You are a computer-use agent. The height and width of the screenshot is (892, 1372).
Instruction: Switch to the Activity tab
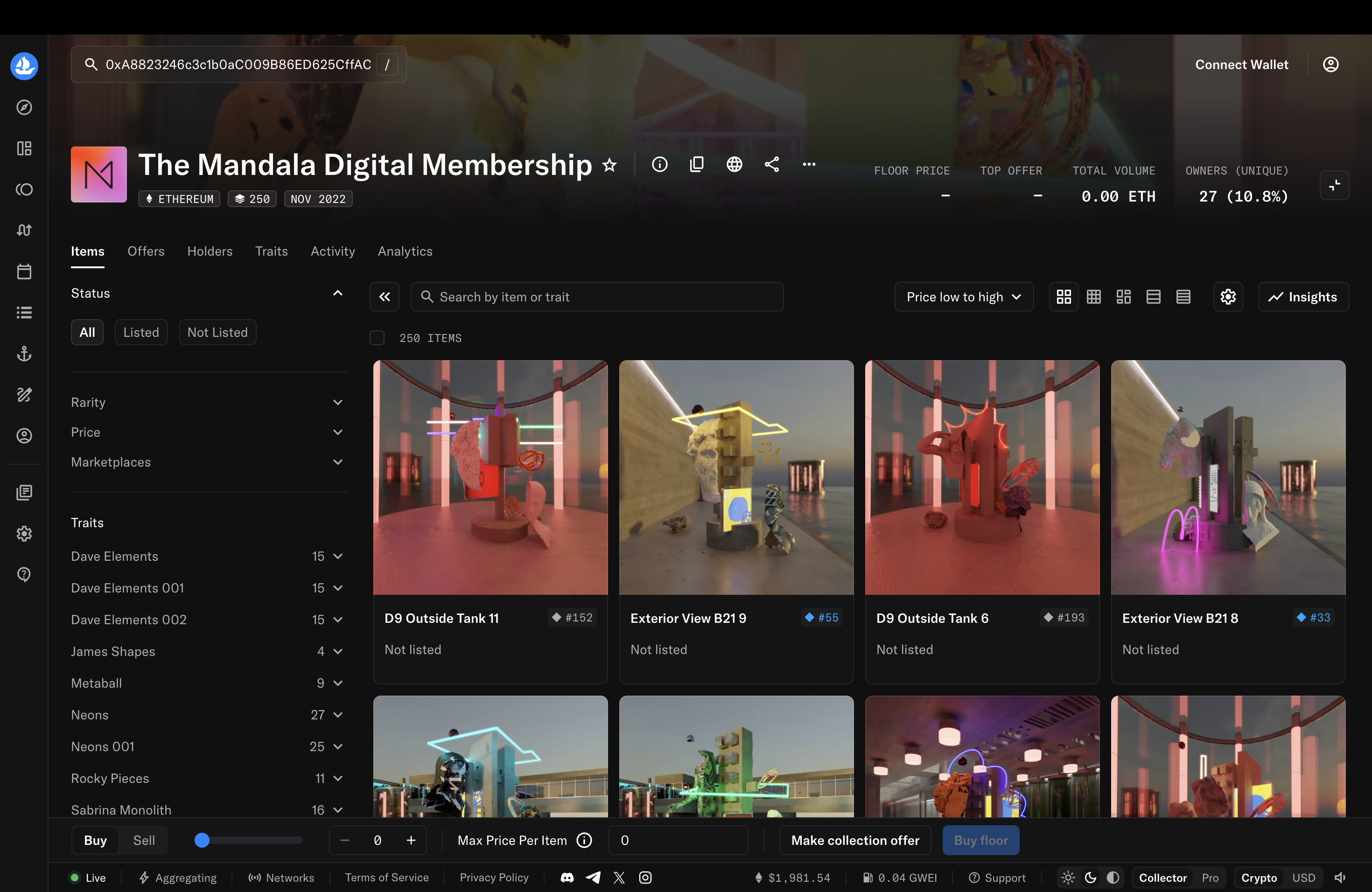click(333, 251)
